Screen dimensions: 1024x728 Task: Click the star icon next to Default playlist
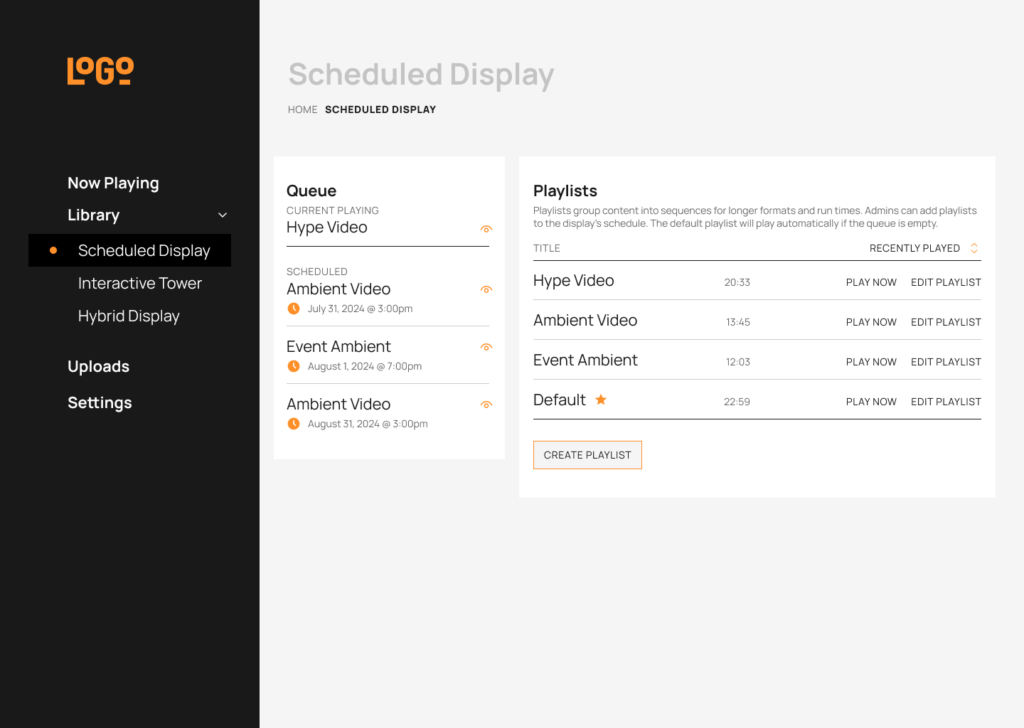pos(601,400)
